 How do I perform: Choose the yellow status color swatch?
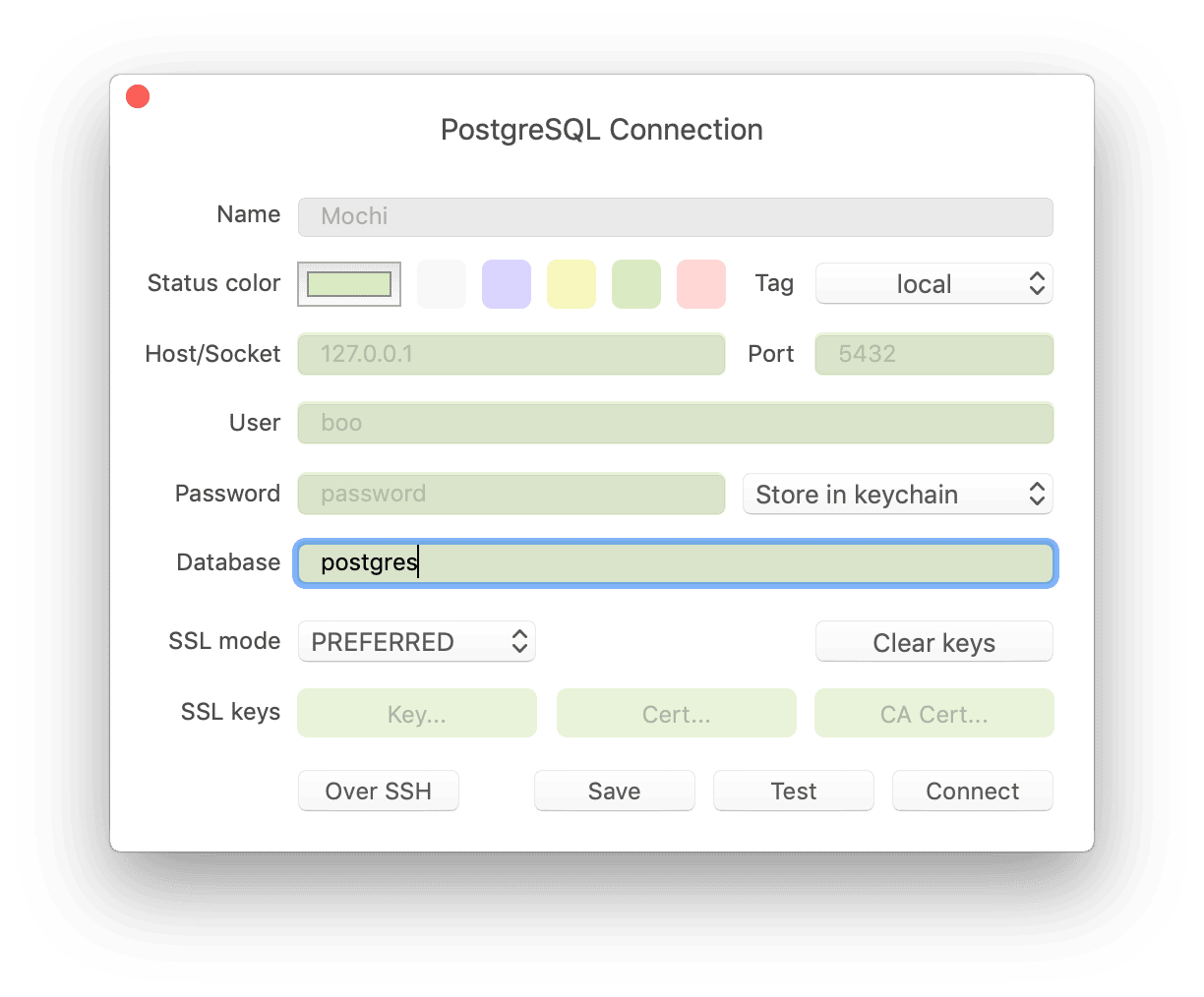coord(572,284)
